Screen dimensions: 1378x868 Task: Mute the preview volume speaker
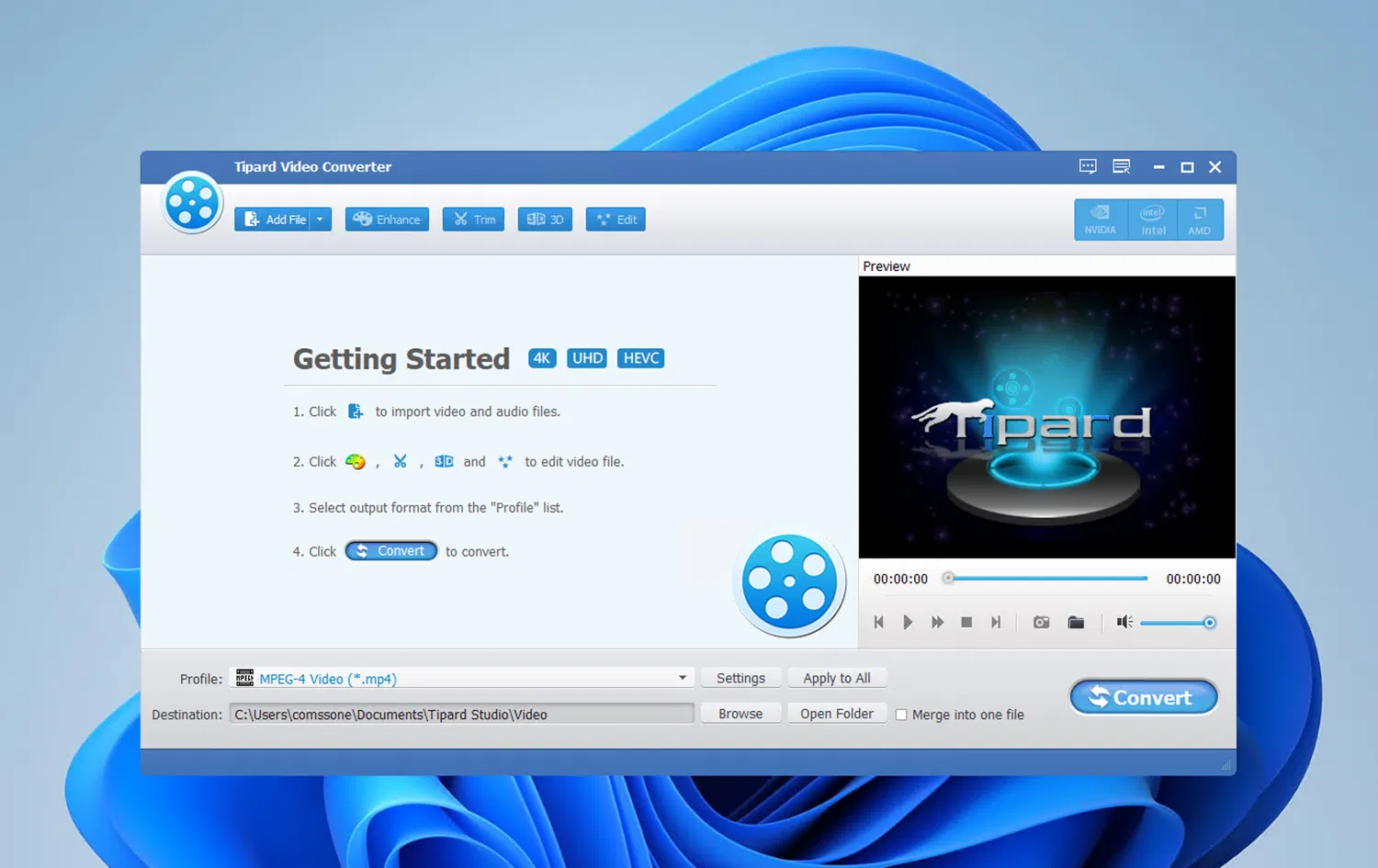tap(1124, 623)
